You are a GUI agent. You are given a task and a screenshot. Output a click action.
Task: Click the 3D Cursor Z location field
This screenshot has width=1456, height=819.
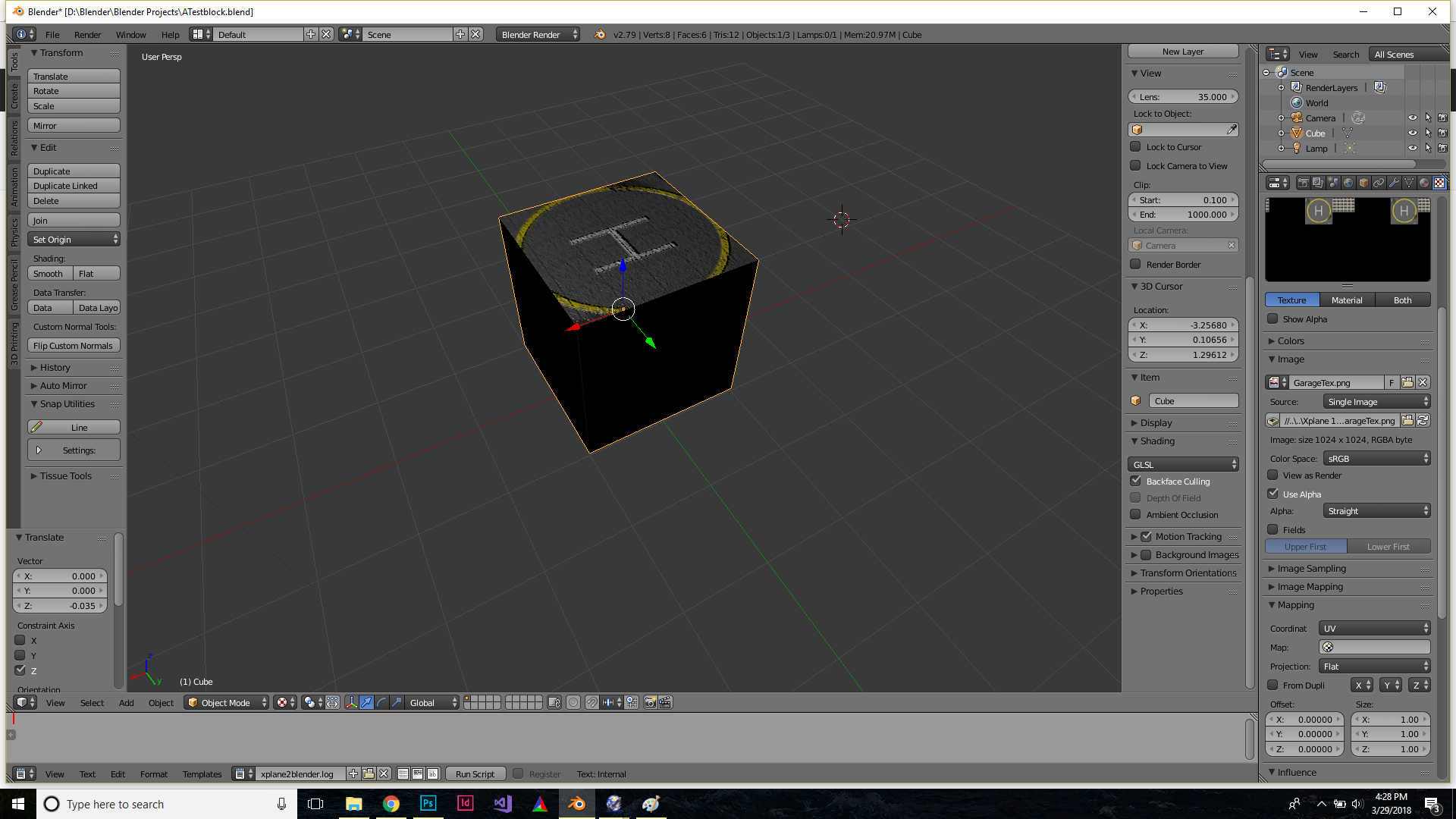pyautogui.click(x=1183, y=355)
